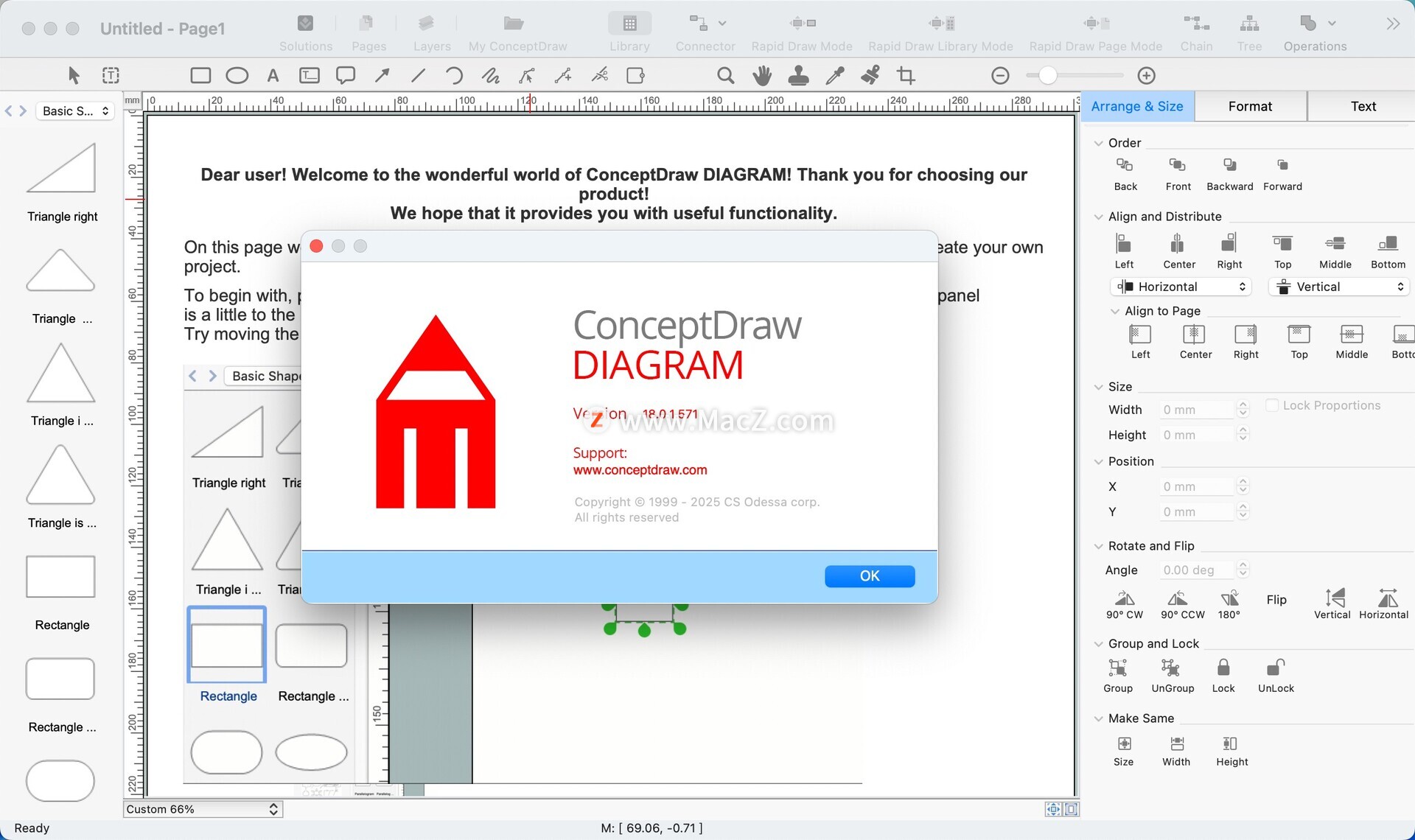Select the text selection box tool

111,75
